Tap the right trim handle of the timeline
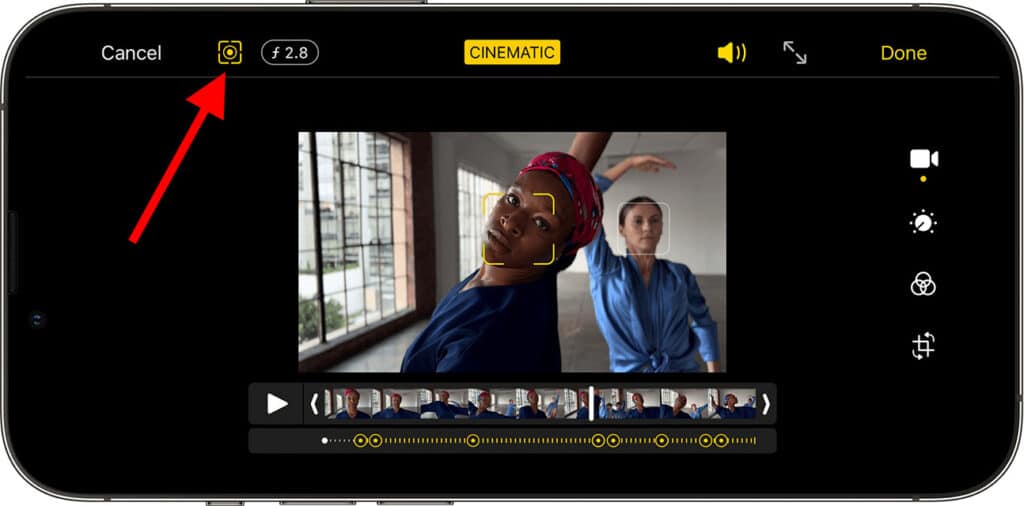 (766, 404)
